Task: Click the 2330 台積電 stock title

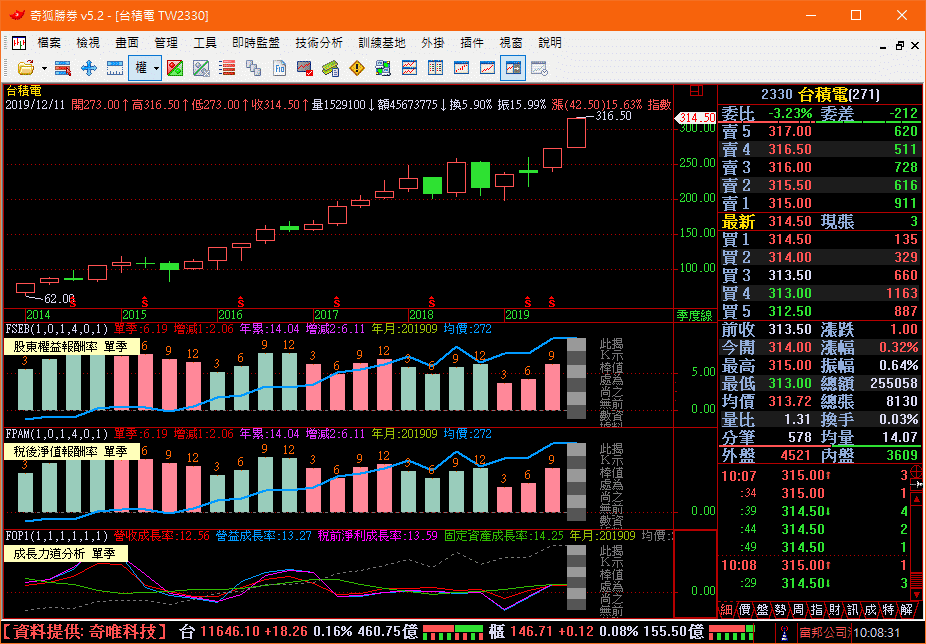Action: point(820,94)
